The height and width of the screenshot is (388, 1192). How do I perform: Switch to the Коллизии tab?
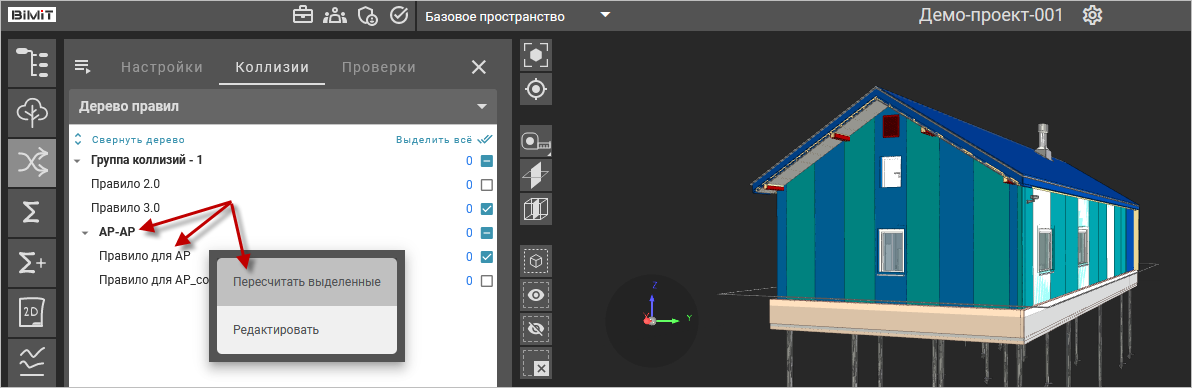272,67
